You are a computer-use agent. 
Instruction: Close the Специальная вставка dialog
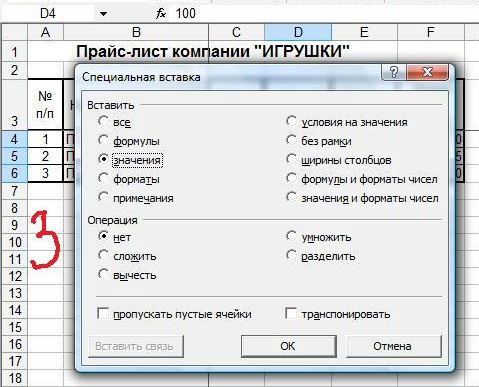pos(427,72)
